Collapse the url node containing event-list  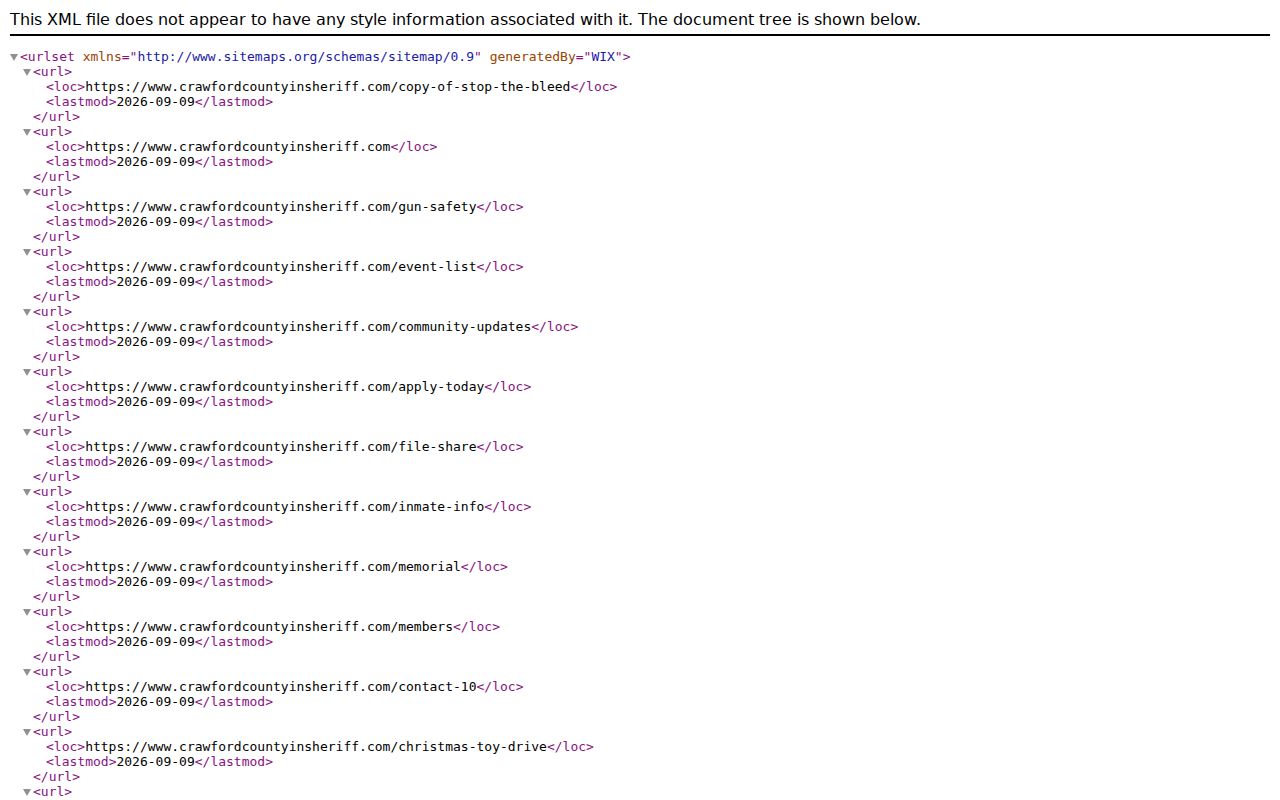coord(27,252)
